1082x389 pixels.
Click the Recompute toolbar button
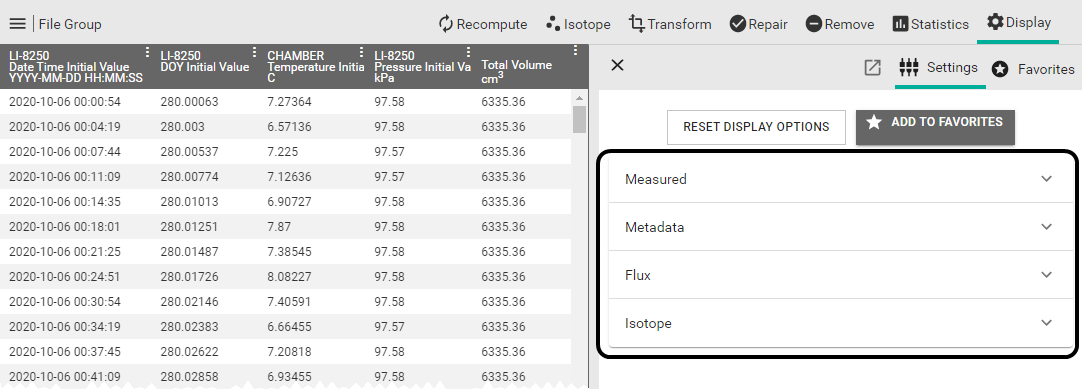pyautogui.click(x=483, y=24)
